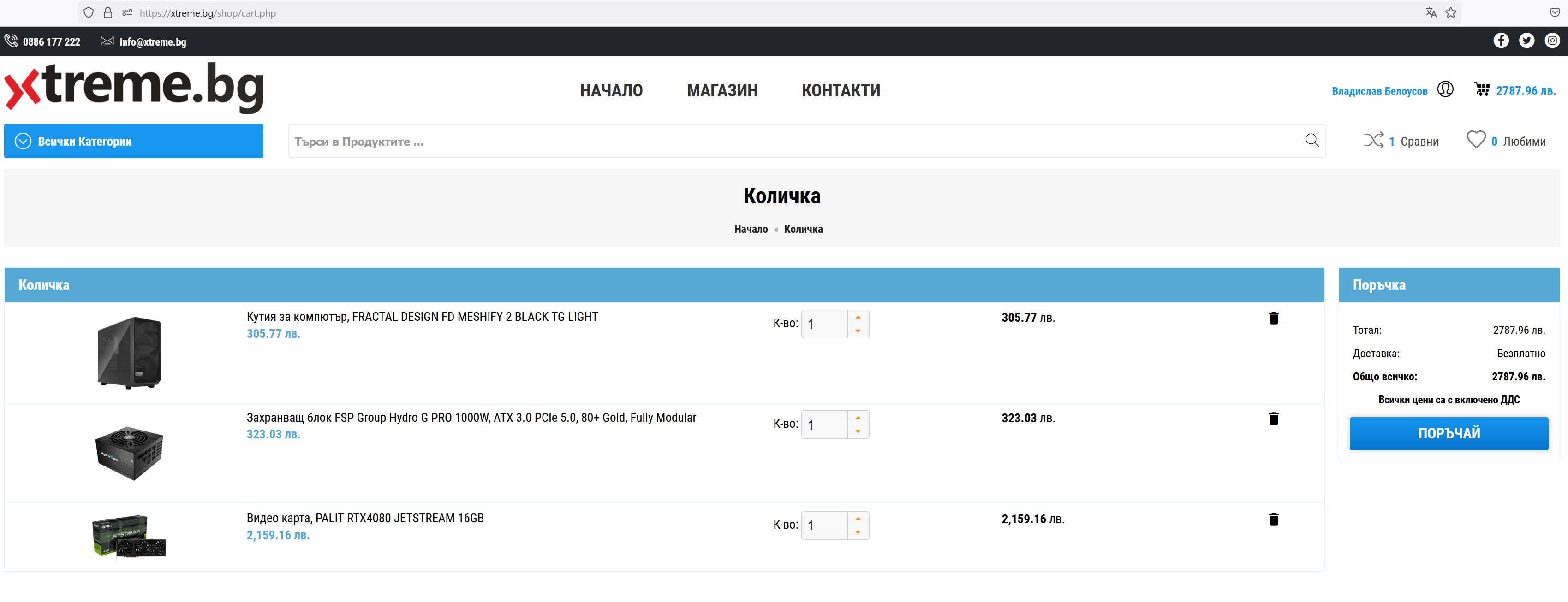This screenshot has height=602, width=1568.
Task: Increase quantity of Fractal Design case
Action: 858,318
